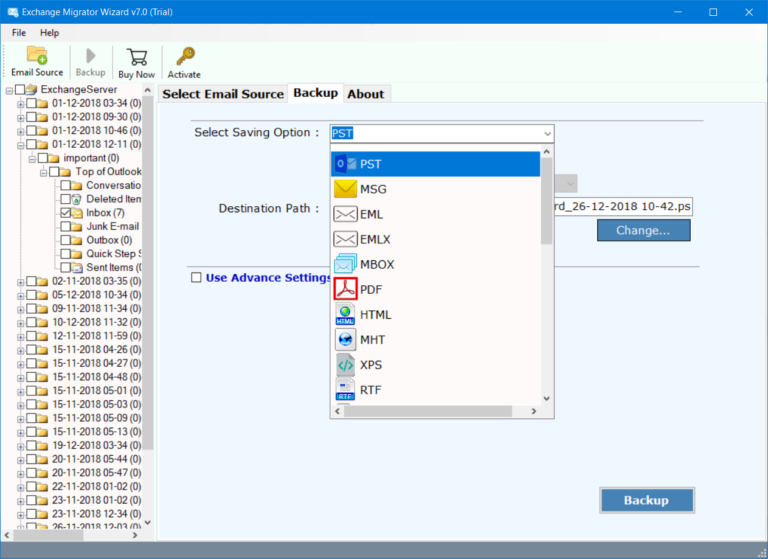Check the 01-12-2018 03-34 folder checkbox

click(x=31, y=103)
